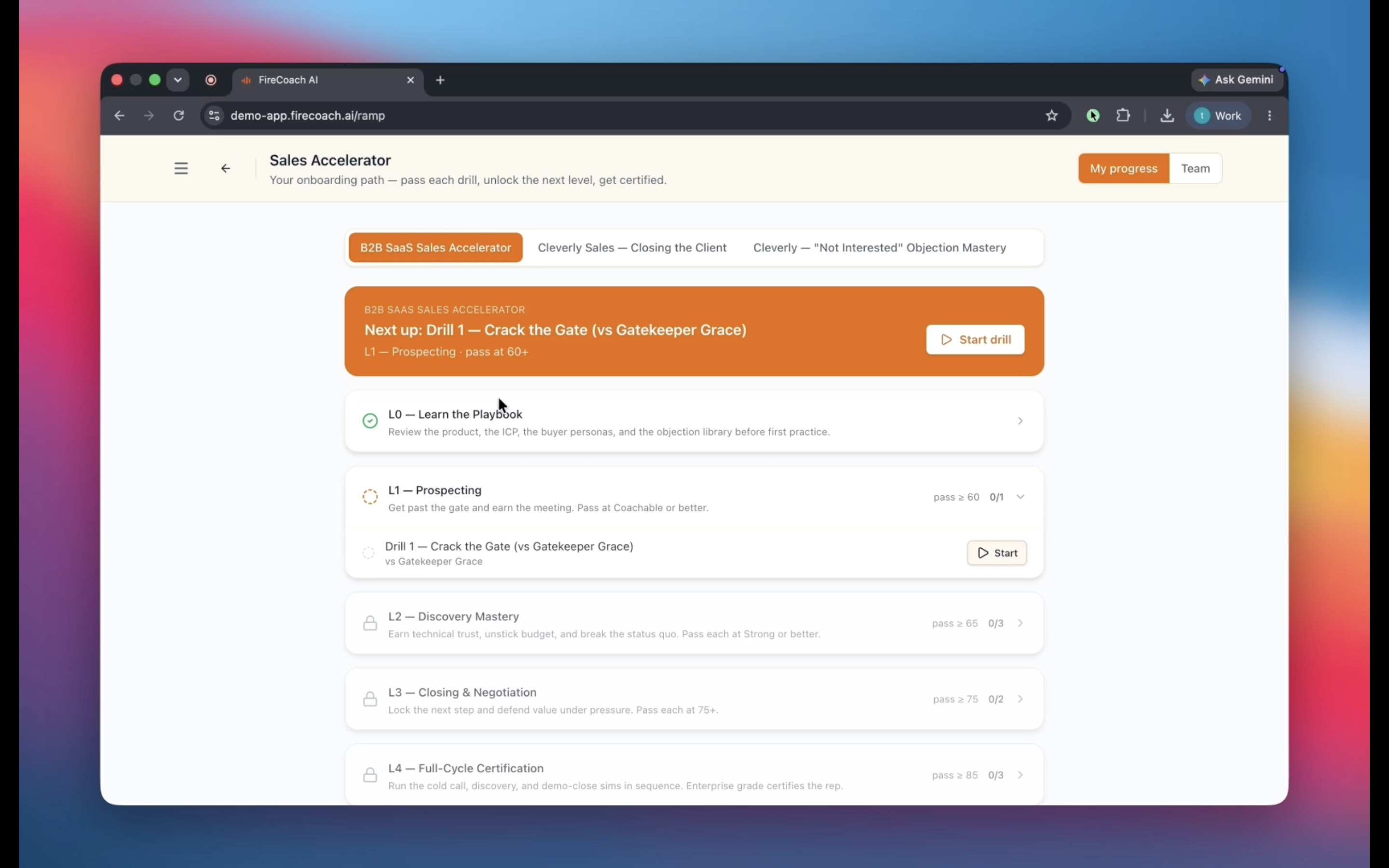Click the screen recording indicator icon
This screenshot has width=1389, height=868.
click(211, 80)
